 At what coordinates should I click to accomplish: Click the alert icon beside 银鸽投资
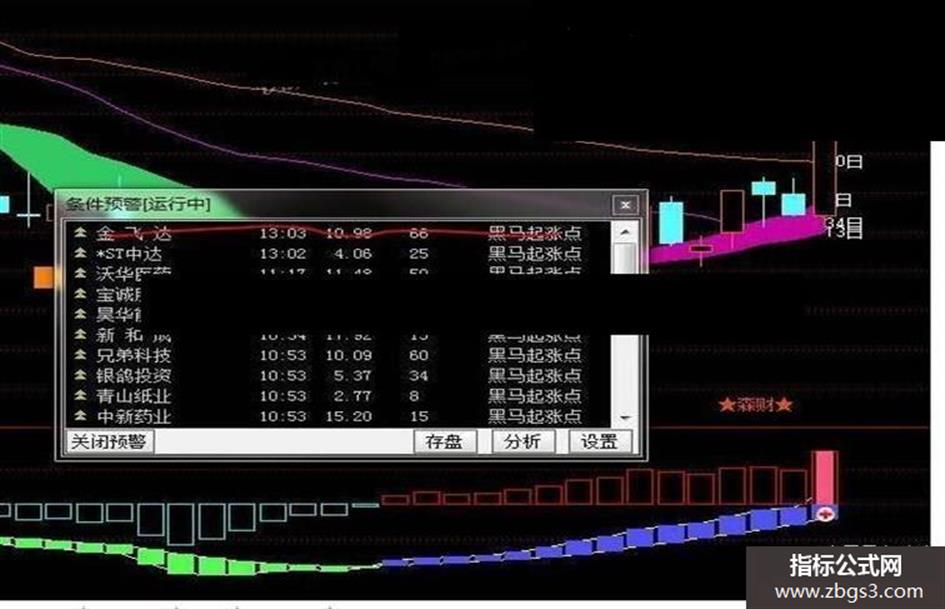(x=80, y=374)
